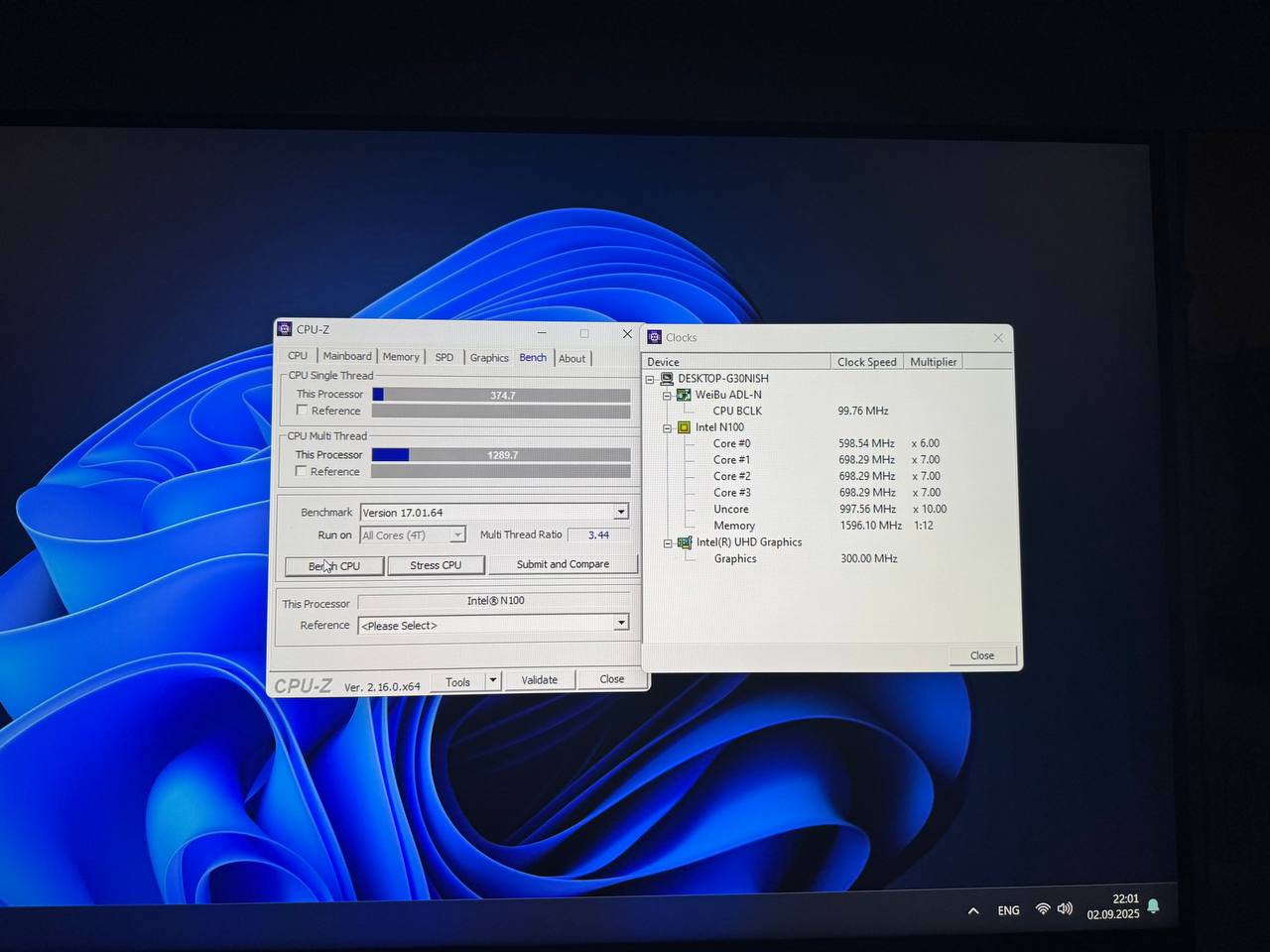
Task: Open the Memory tab in CPU-Z
Action: tap(401, 357)
